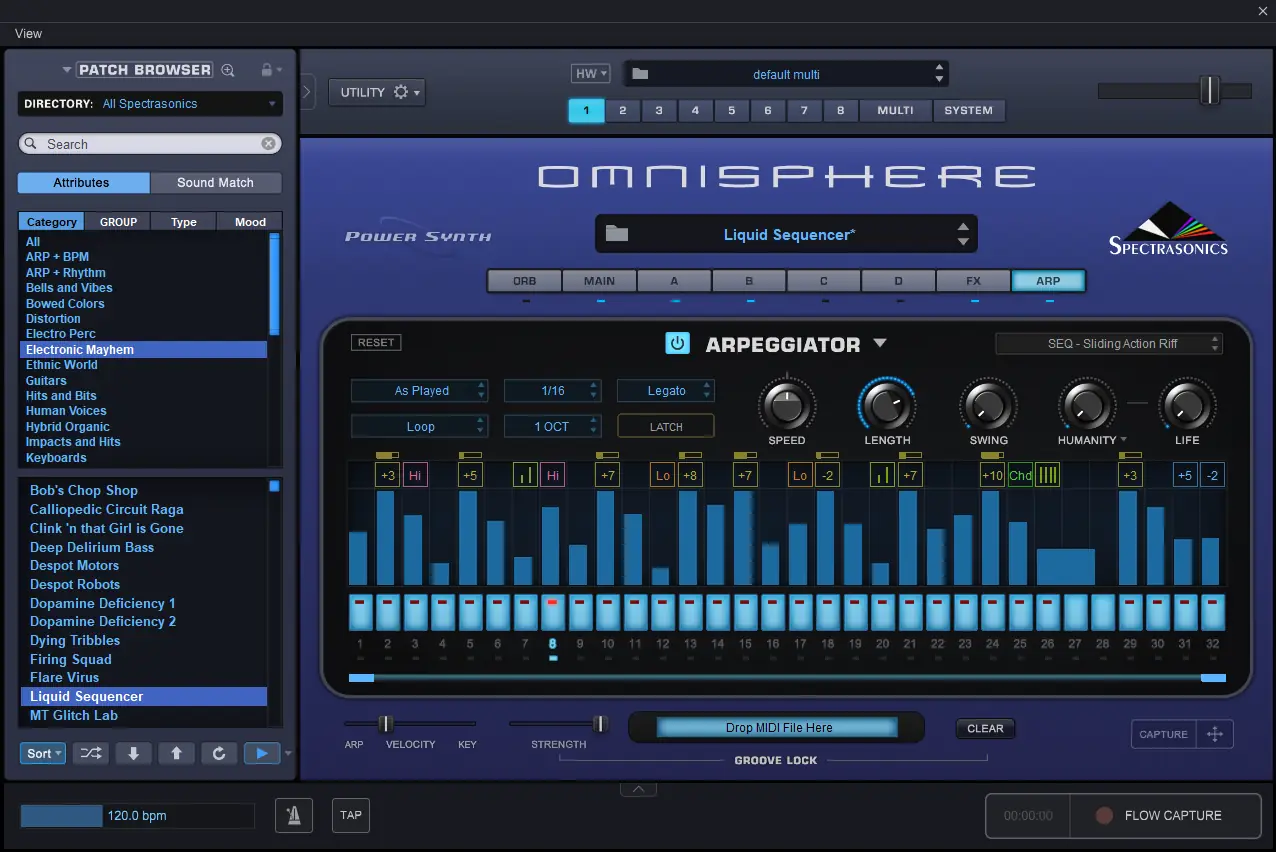Toggle arpeggiator step 1 button
Image resolution: width=1276 pixels, height=852 pixels.
coord(360,611)
